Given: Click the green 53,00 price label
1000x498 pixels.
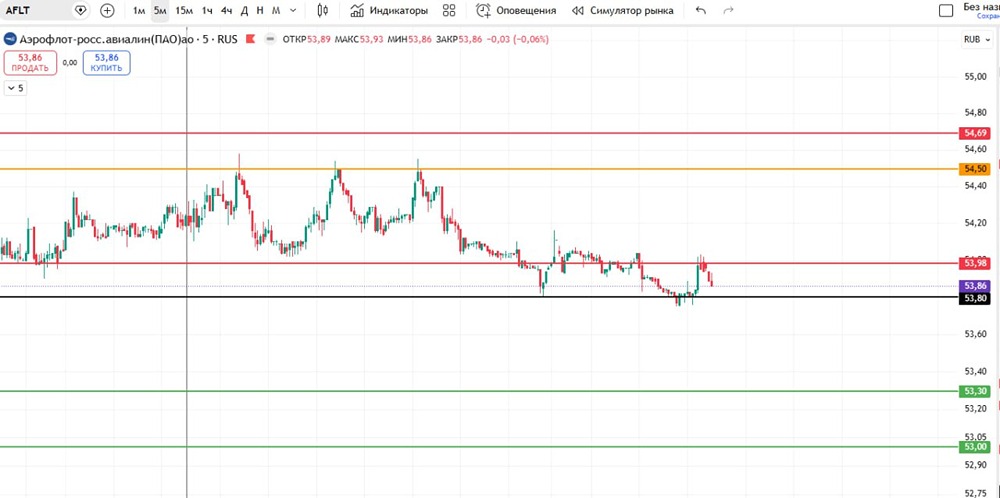Looking at the screenshot, I should pyautogui.click(x=976, y=447).
